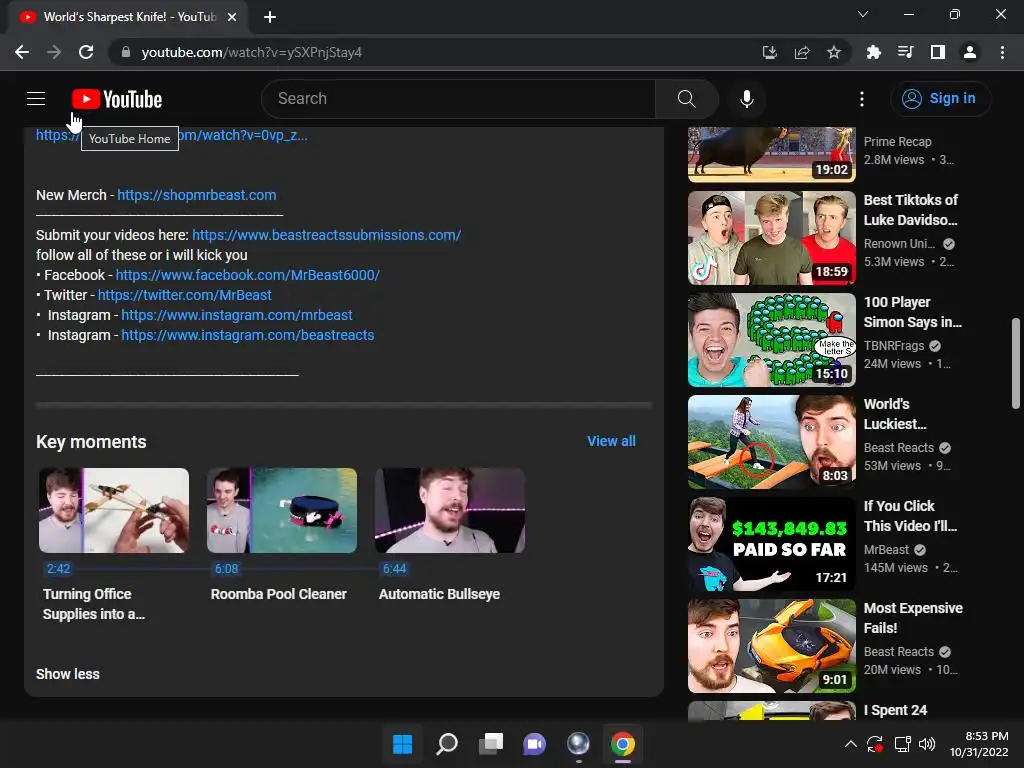Click the Renown Uni channel name

[x=899, y=244]
